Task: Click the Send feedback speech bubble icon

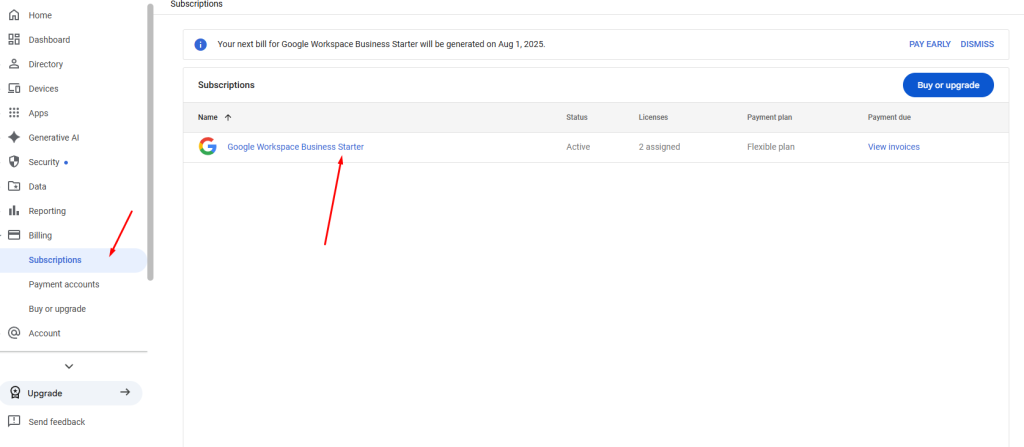Action: [x=14, y=422]
